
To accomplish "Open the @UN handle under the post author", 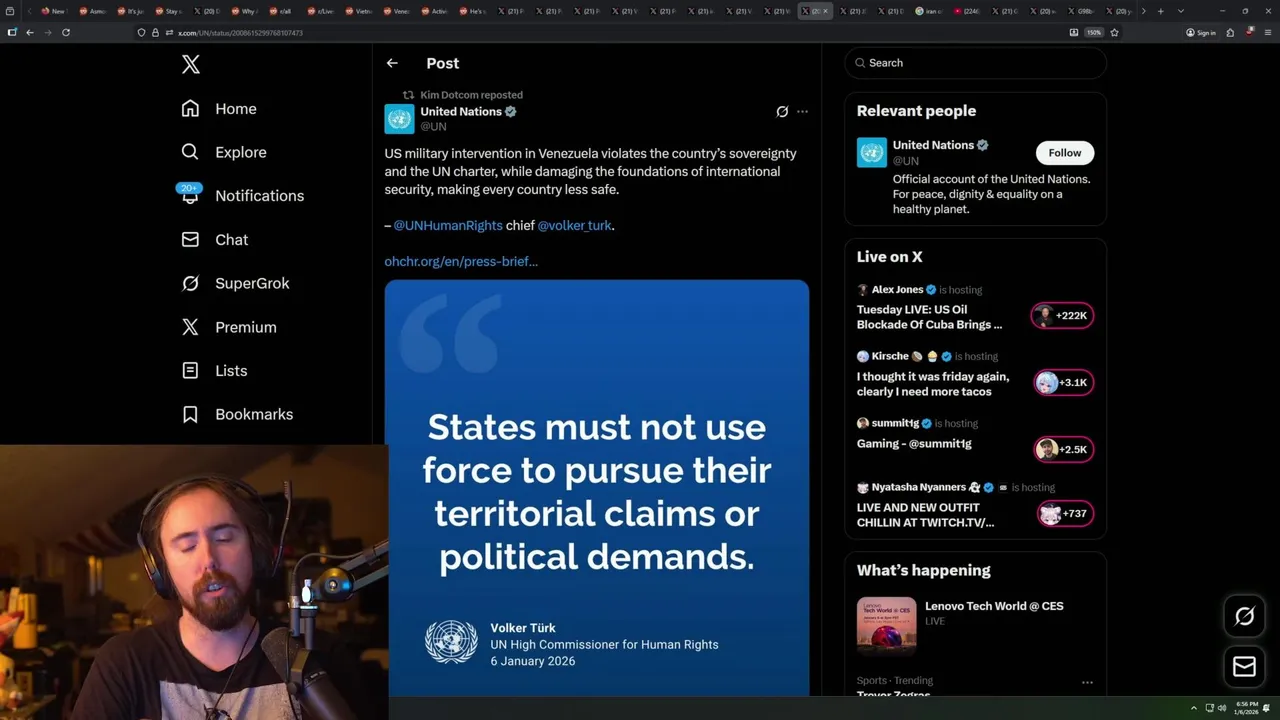I will point(433,127).
